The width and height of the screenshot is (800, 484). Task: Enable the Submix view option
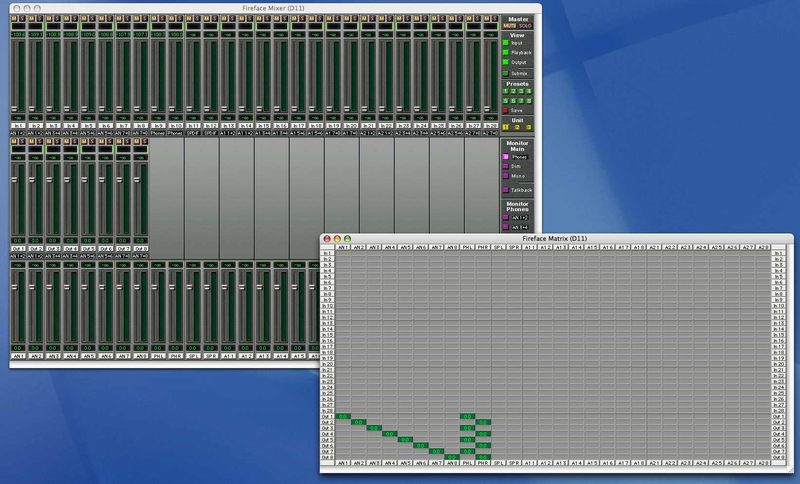(506, 73)
